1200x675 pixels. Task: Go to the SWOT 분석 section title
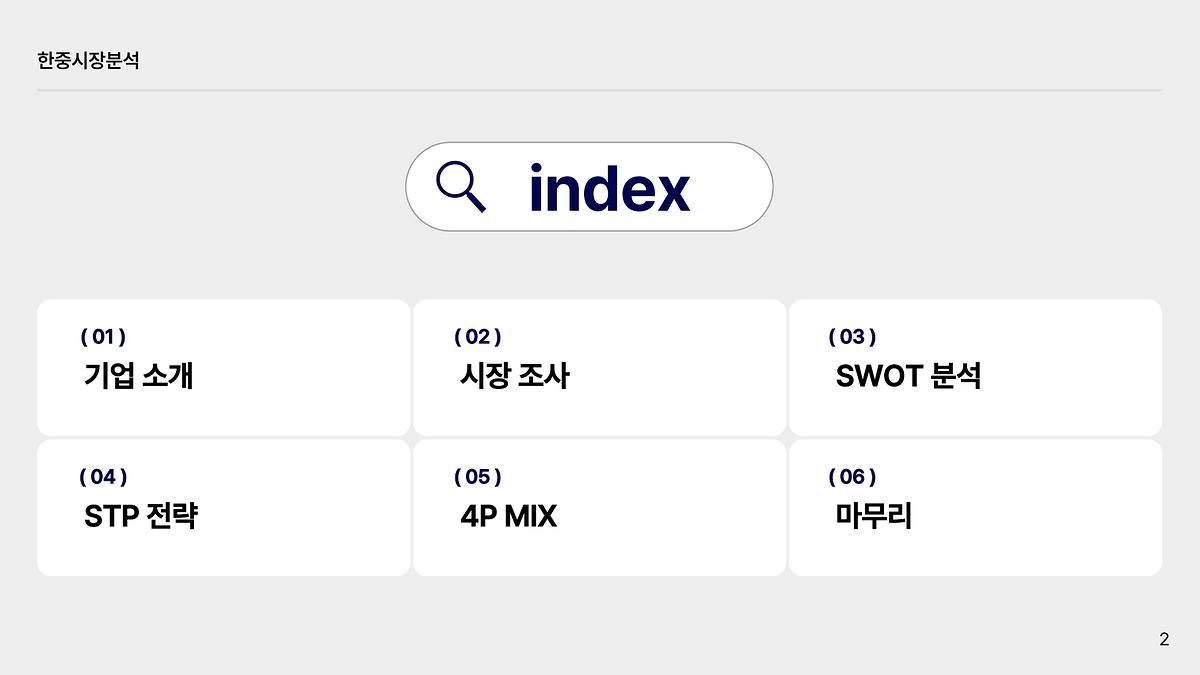click(x=908, y=376)
